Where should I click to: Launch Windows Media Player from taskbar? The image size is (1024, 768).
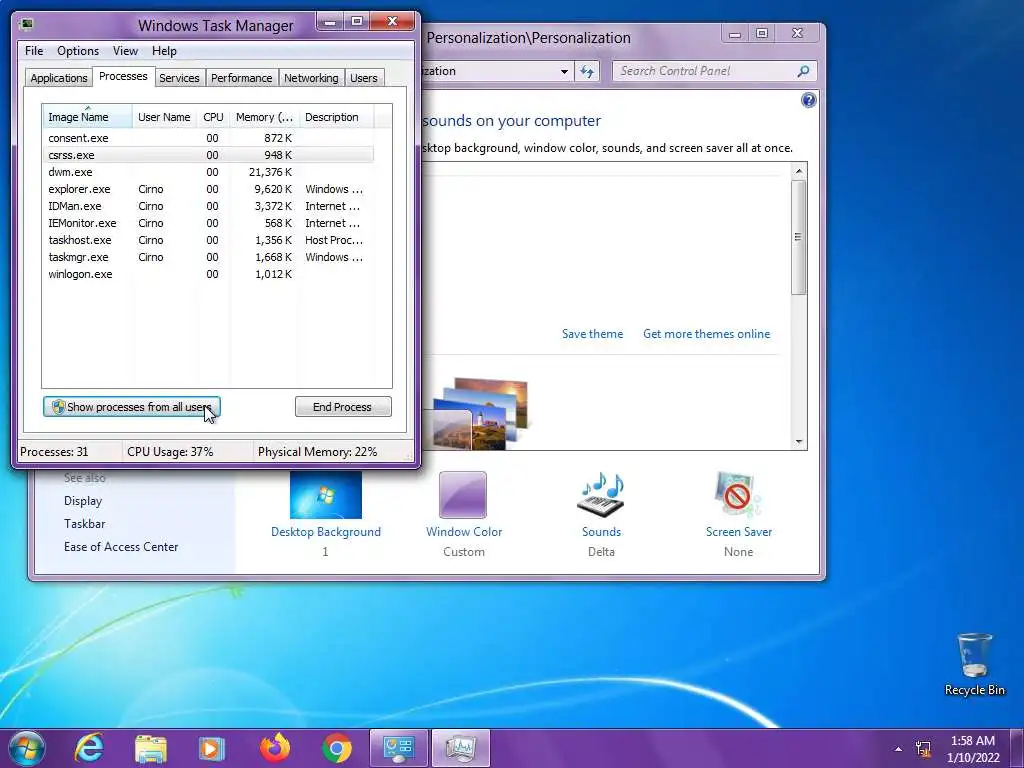212,748
